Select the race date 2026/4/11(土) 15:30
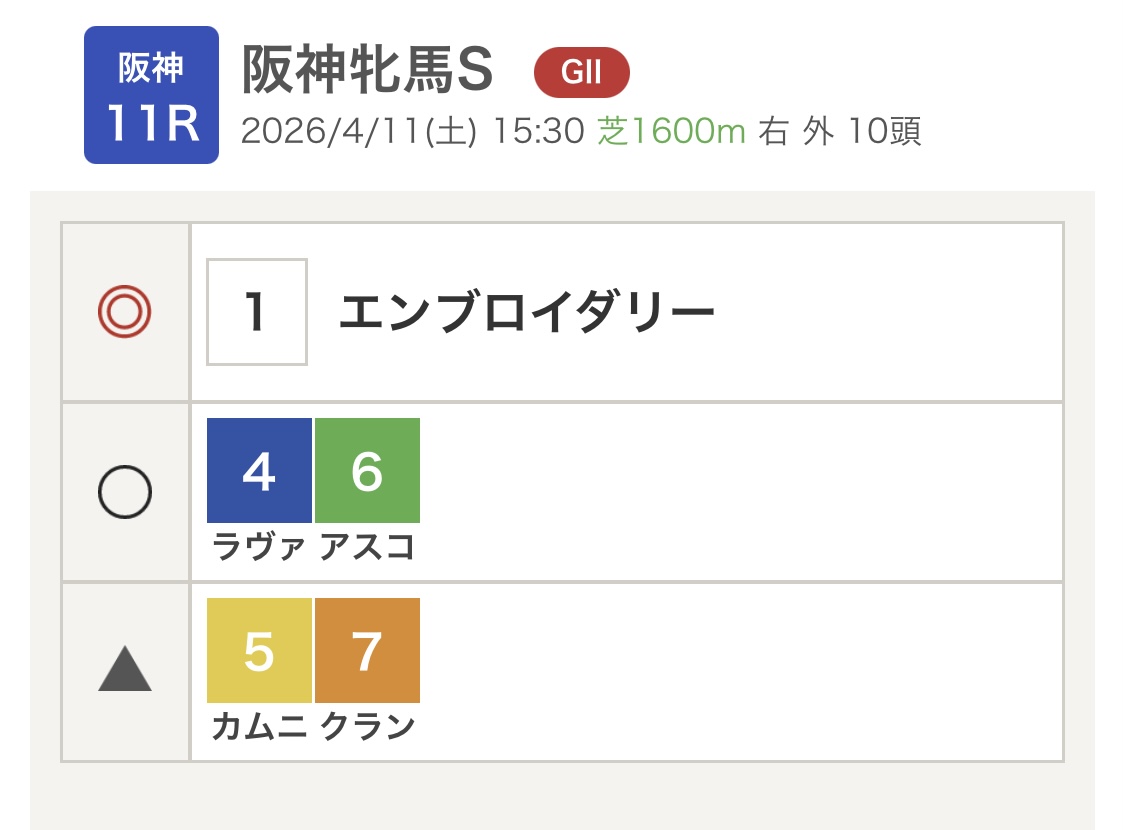This screenshot has height=830, width=1125. [412, 132]
